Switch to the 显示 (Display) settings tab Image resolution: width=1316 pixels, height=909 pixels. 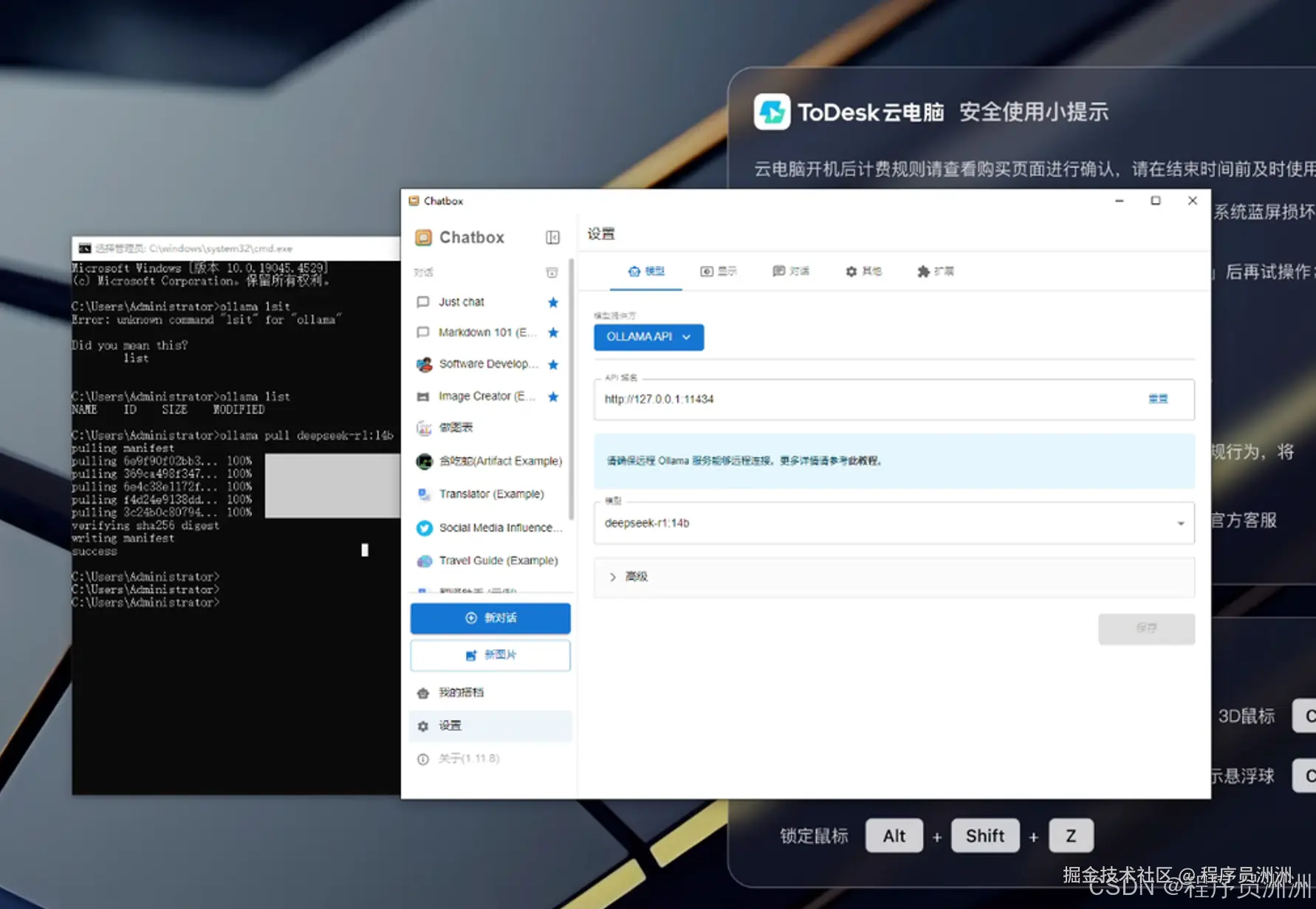[x=719, y=272]
